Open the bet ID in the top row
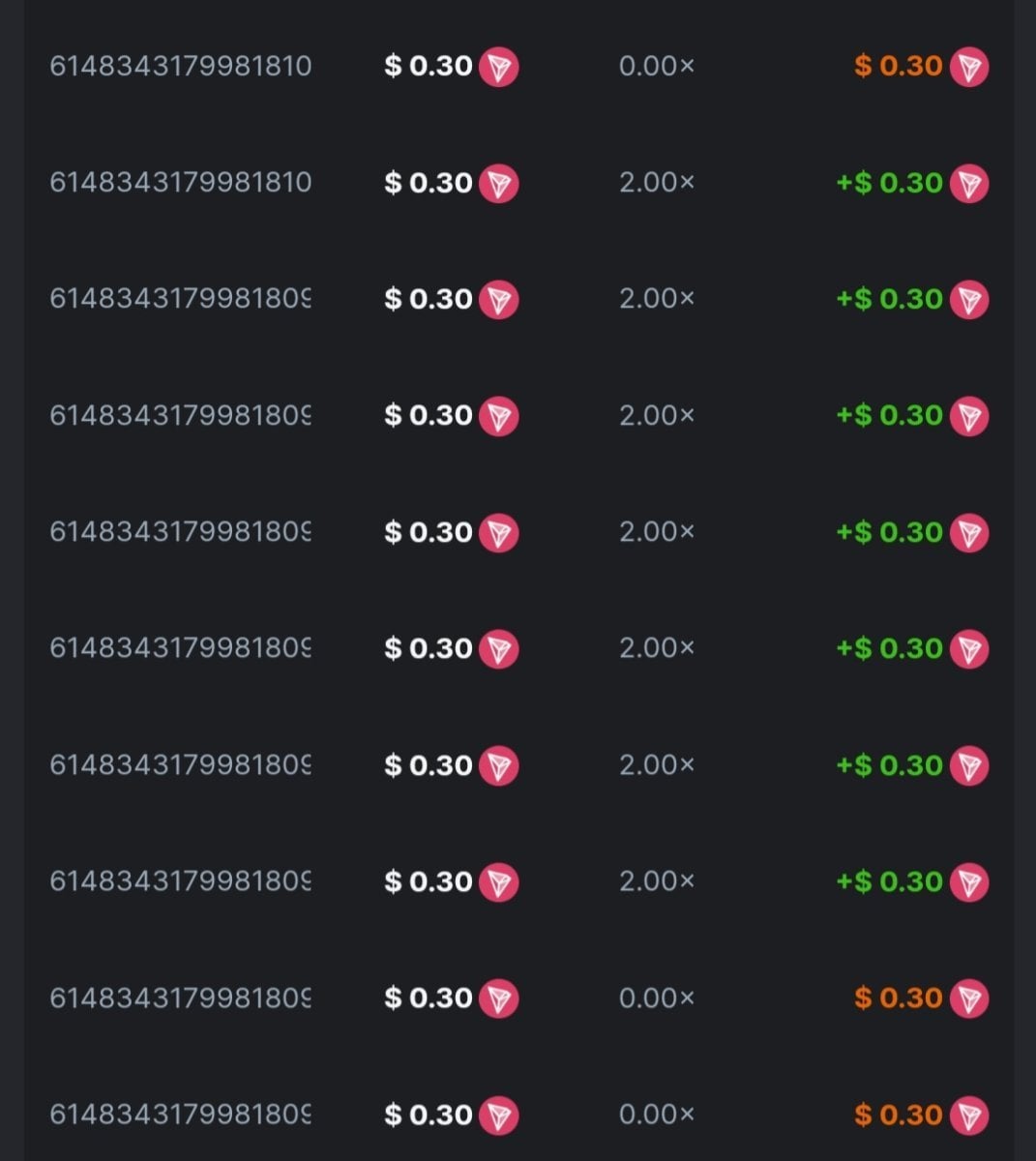 pyautogui.click(x=180, y=67)
